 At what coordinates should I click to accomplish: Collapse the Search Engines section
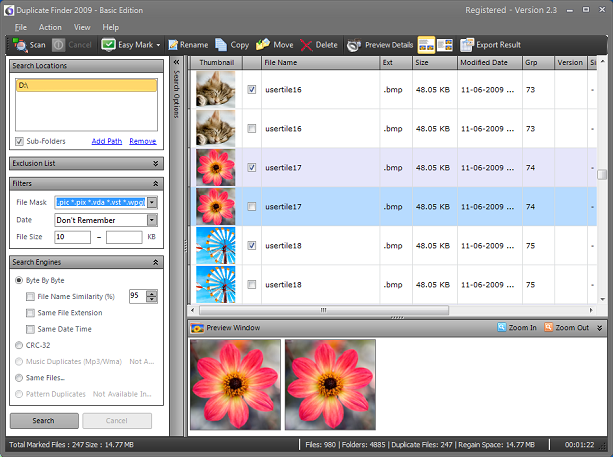[x=156, y=262]
